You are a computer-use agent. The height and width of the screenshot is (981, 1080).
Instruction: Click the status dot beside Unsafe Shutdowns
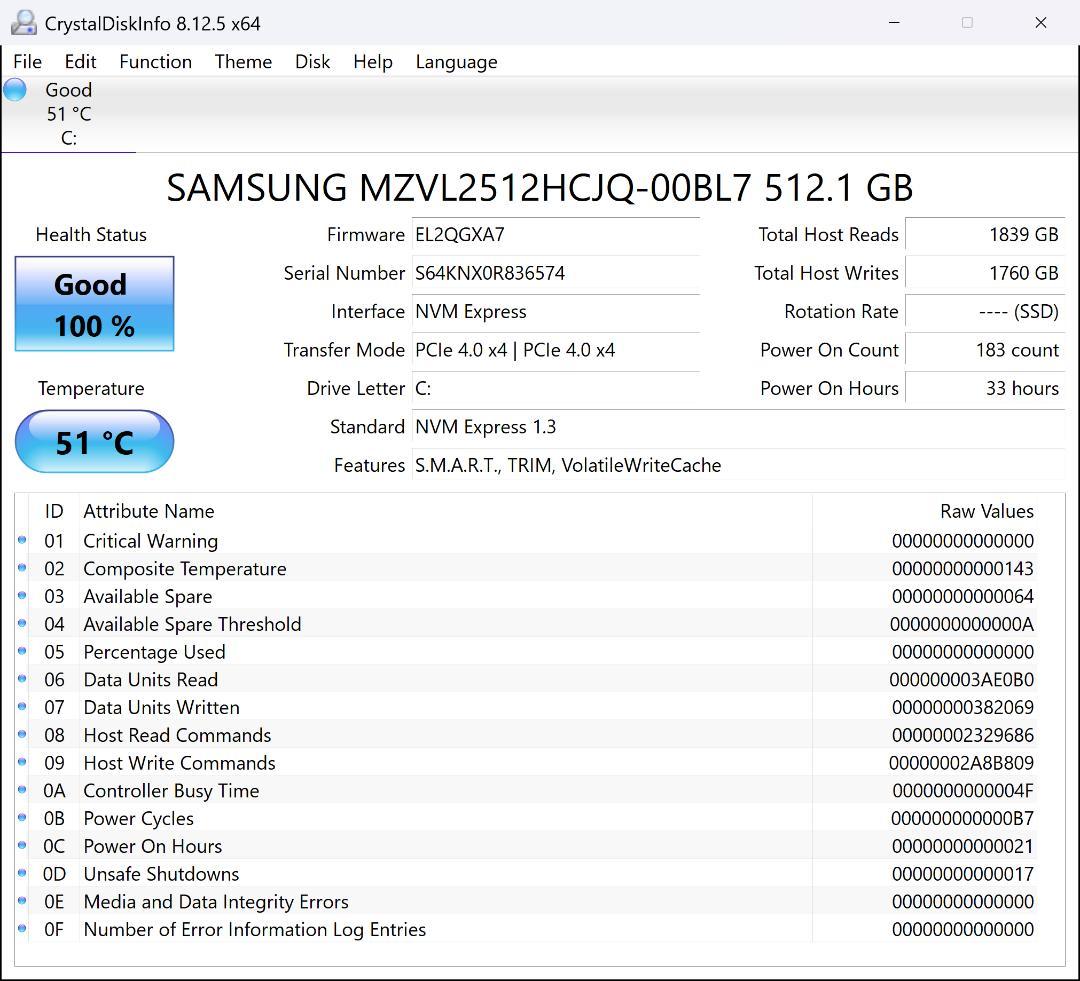(x=22, y=873)
